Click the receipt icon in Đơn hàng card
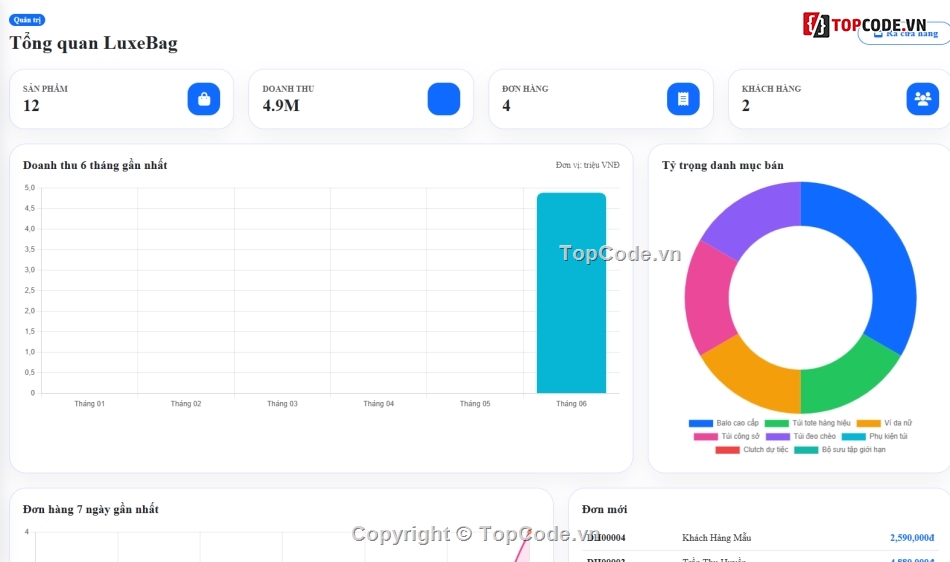This screenshot has height=562, width=950. pyautogui.click(x=683, y=99)
